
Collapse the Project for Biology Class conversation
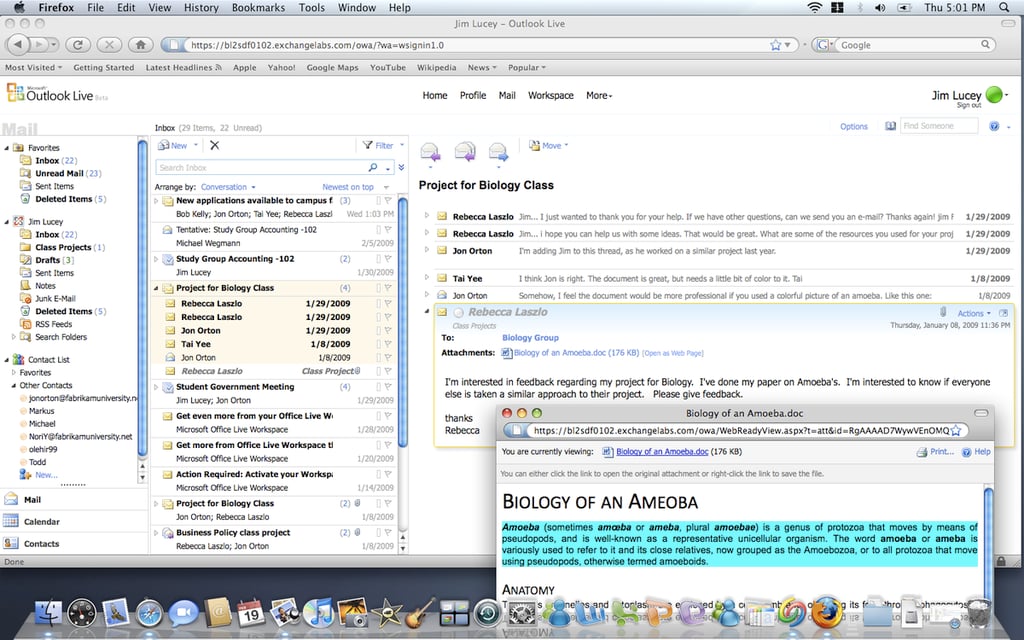click(156, 288)
